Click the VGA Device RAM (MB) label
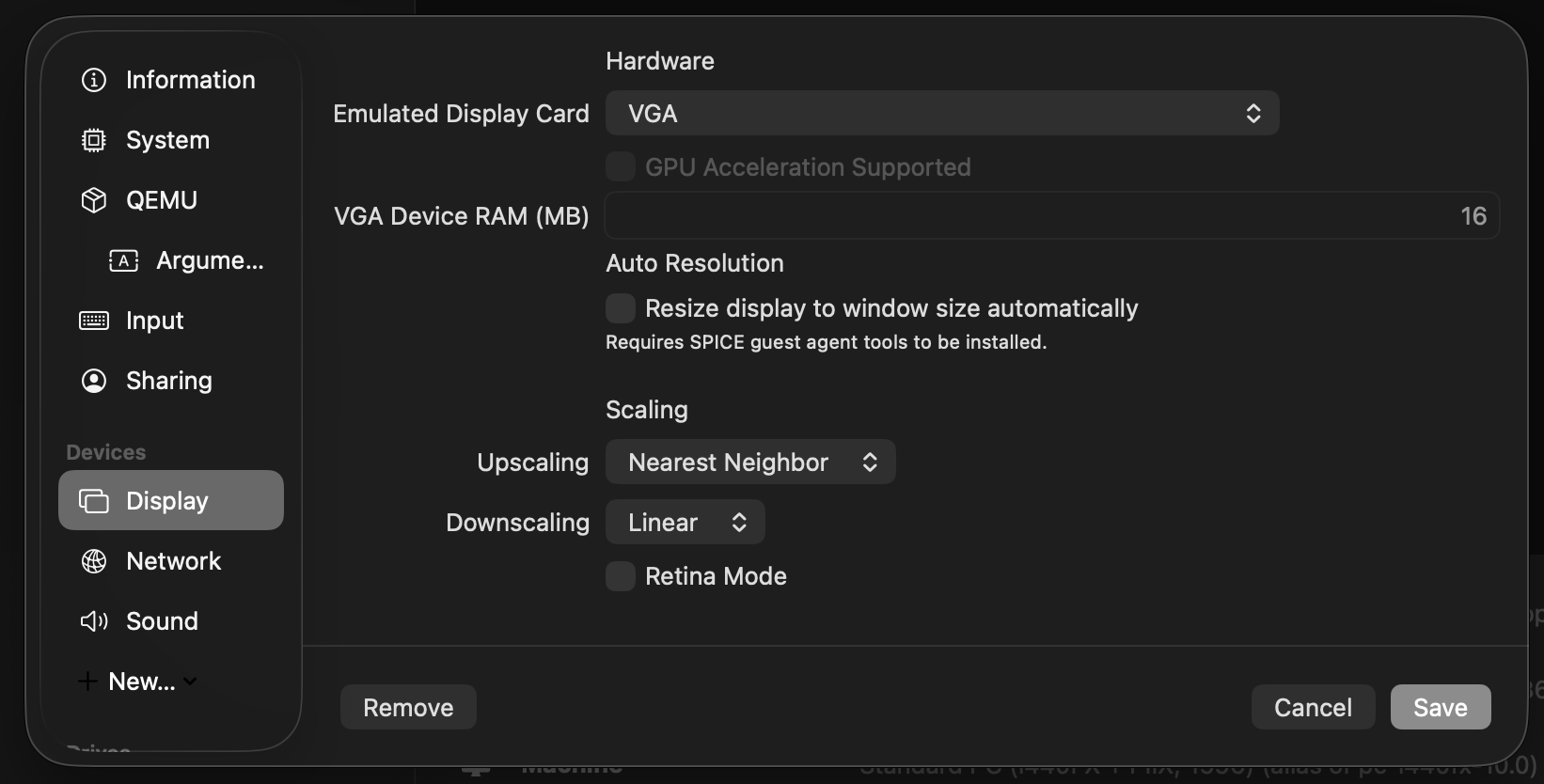 click(461, 216)
